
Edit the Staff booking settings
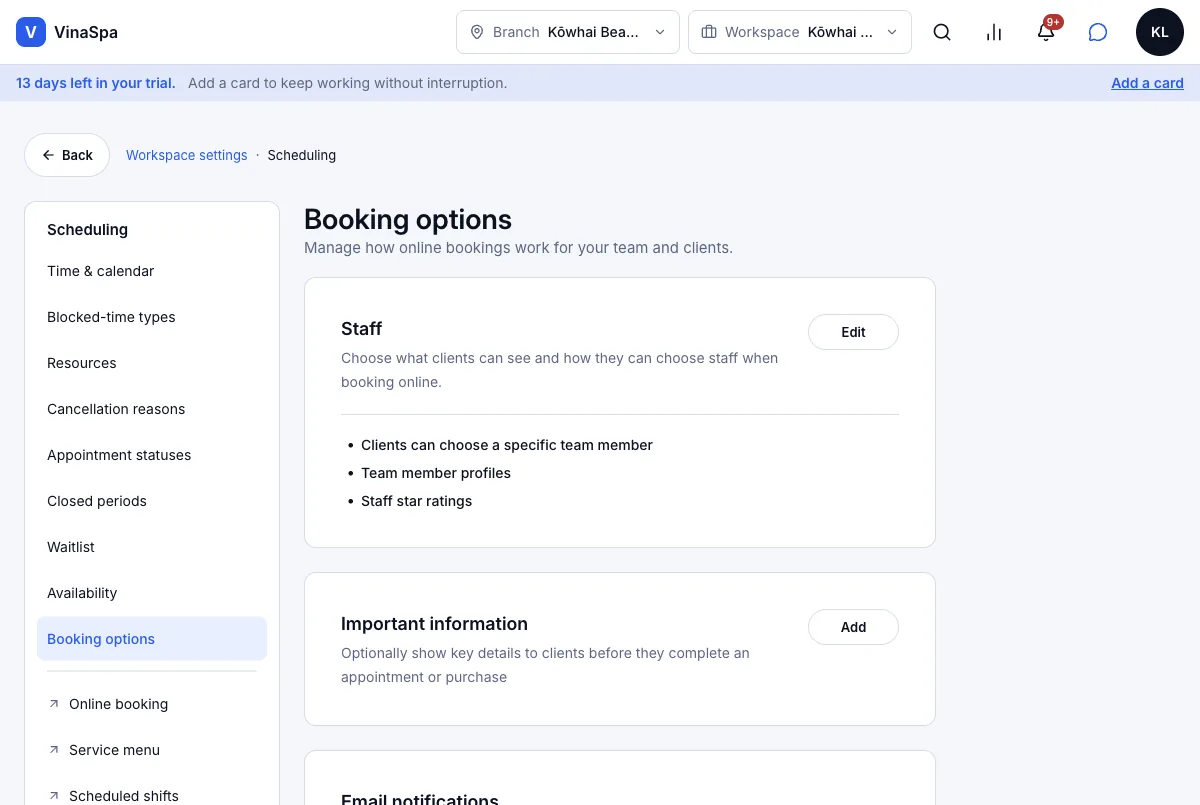click(853, 332)
